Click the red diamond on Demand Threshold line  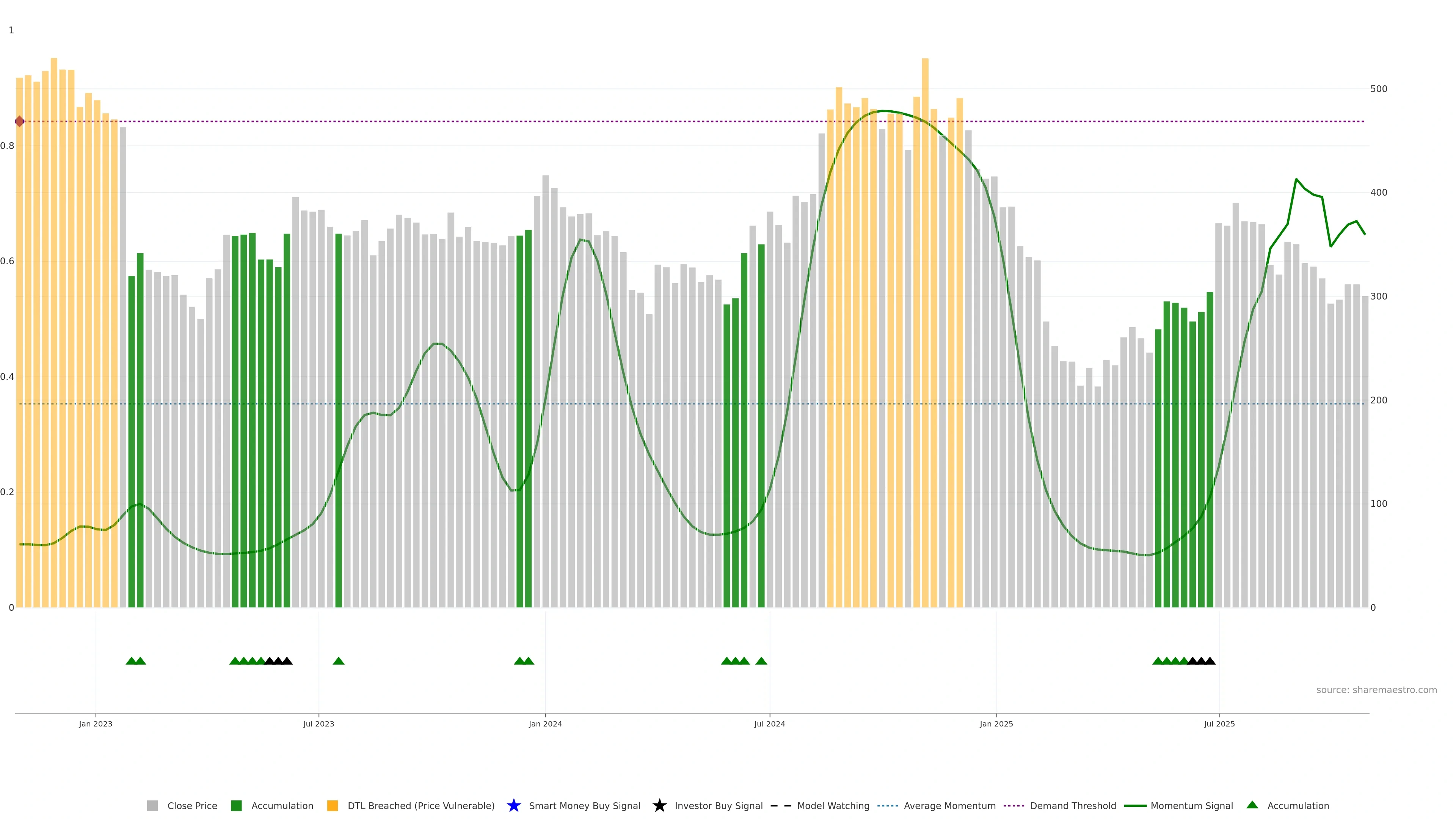click(20, 121)
